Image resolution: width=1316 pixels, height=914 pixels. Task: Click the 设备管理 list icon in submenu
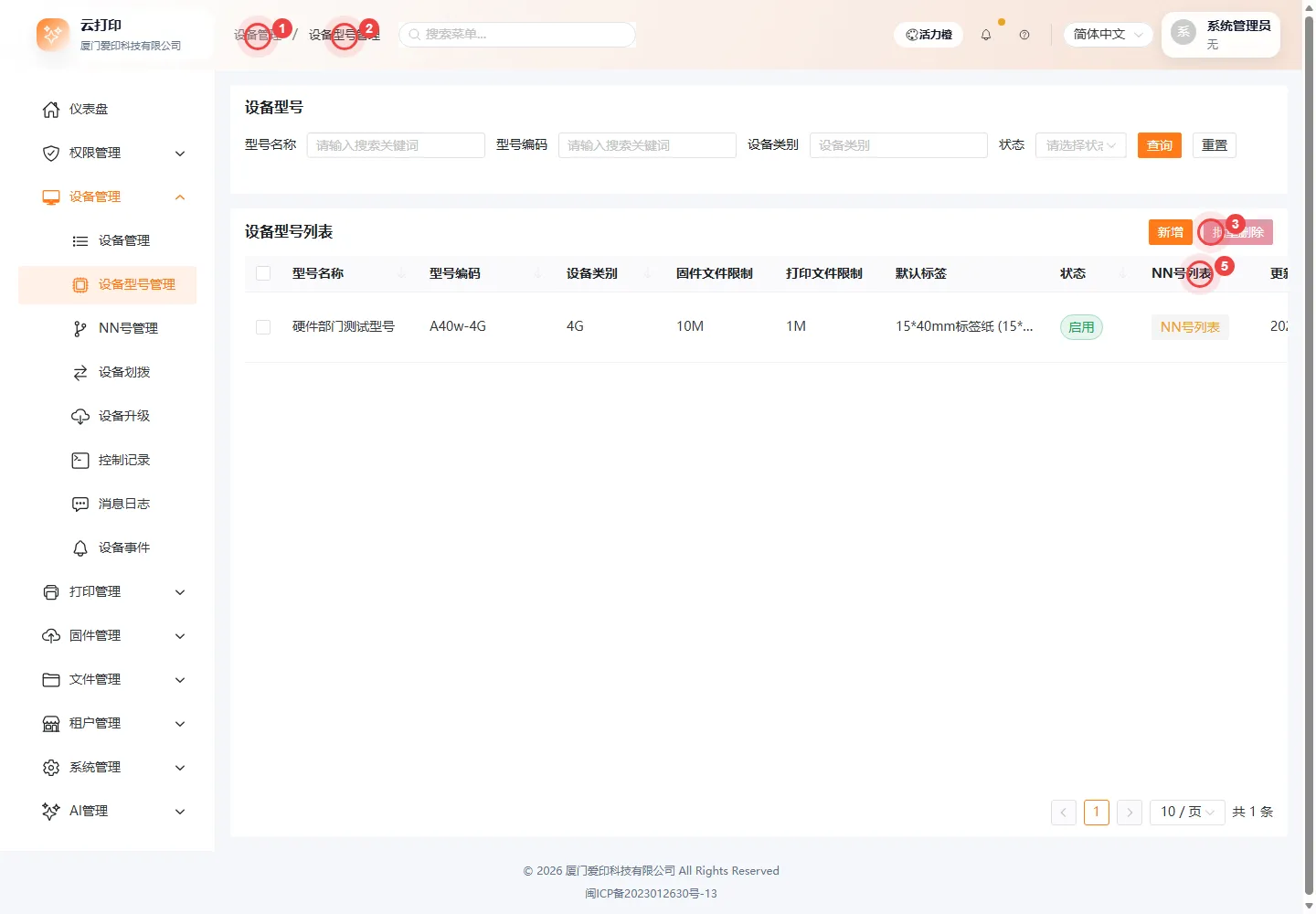(x=80, y=241)
